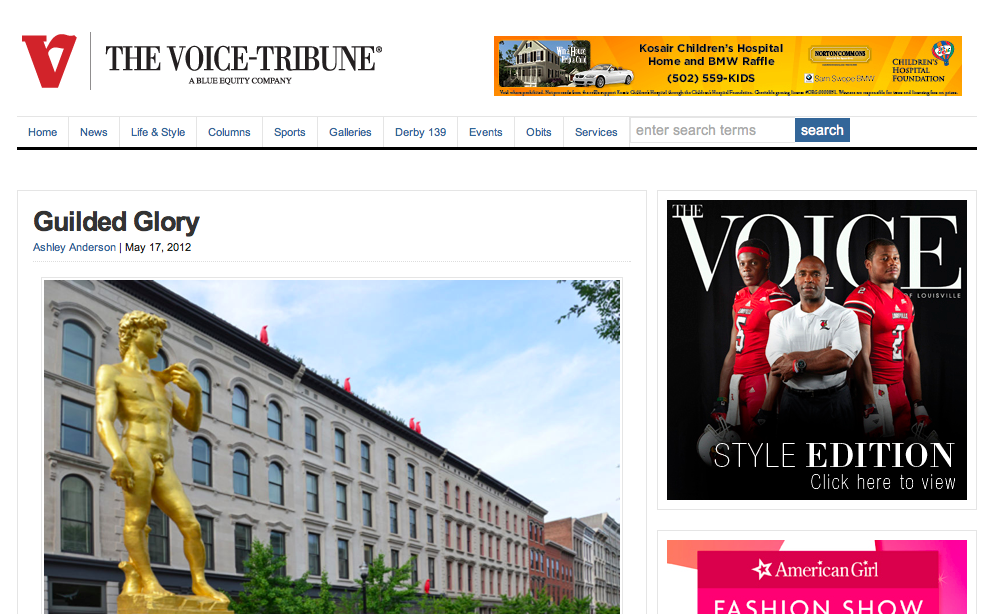Focus the enter search terms field
This screenshot has width=996, height=614.
point(712,130)
